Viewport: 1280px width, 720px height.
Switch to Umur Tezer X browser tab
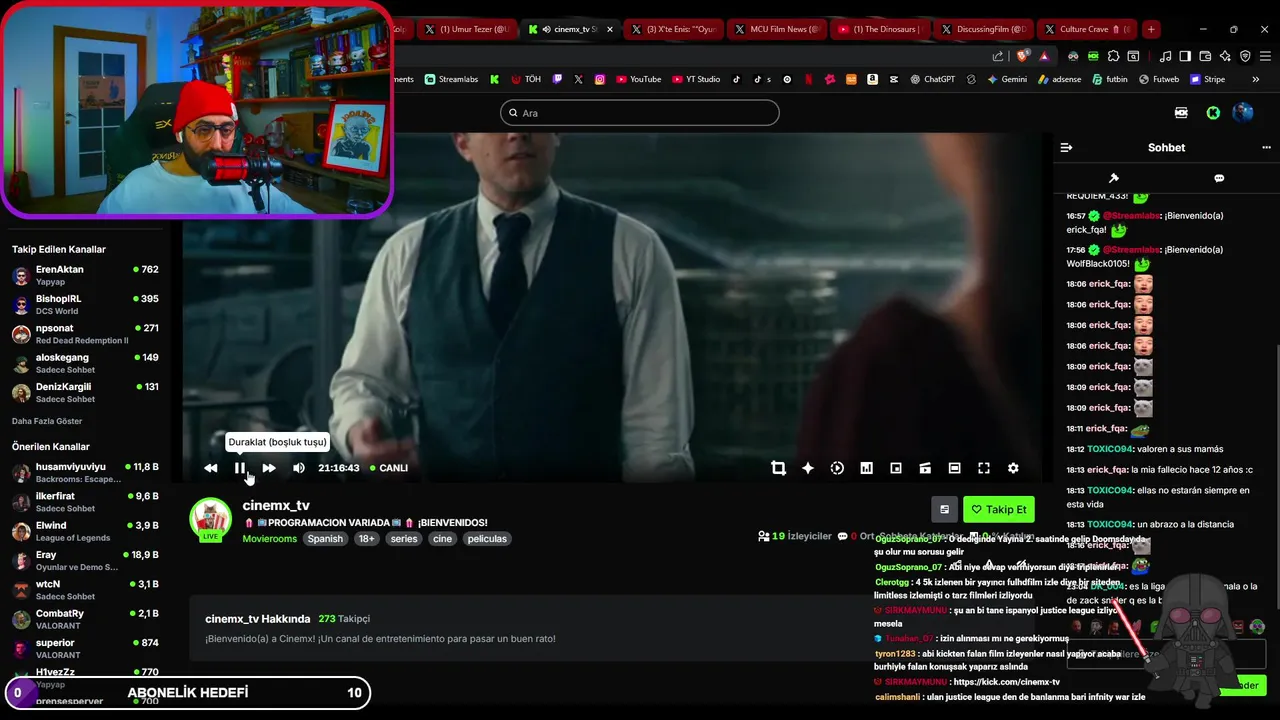pos(465,29)
